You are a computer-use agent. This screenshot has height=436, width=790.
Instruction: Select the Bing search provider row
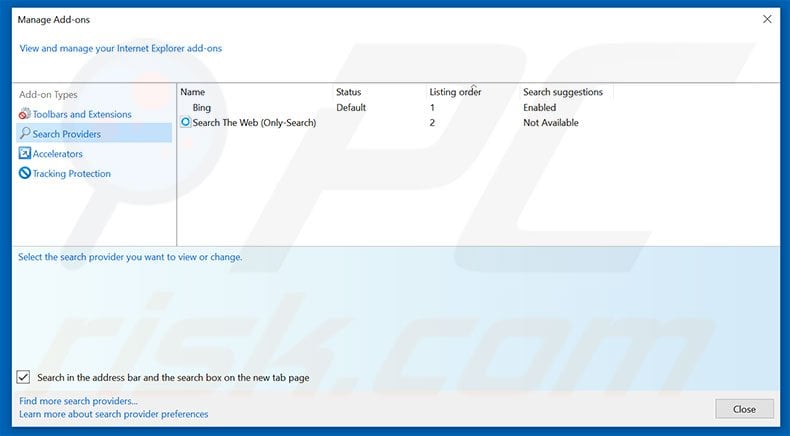coord(202,107)
